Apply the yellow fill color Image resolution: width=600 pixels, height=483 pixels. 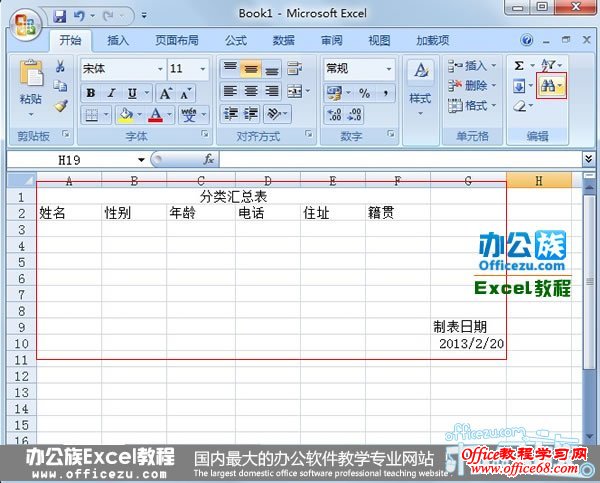(126, 115)
